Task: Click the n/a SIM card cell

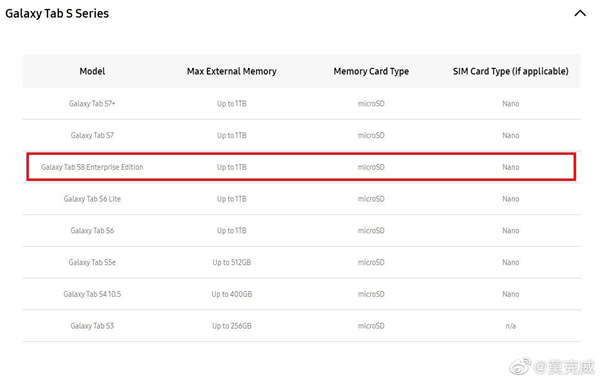Action: (510, 326)
